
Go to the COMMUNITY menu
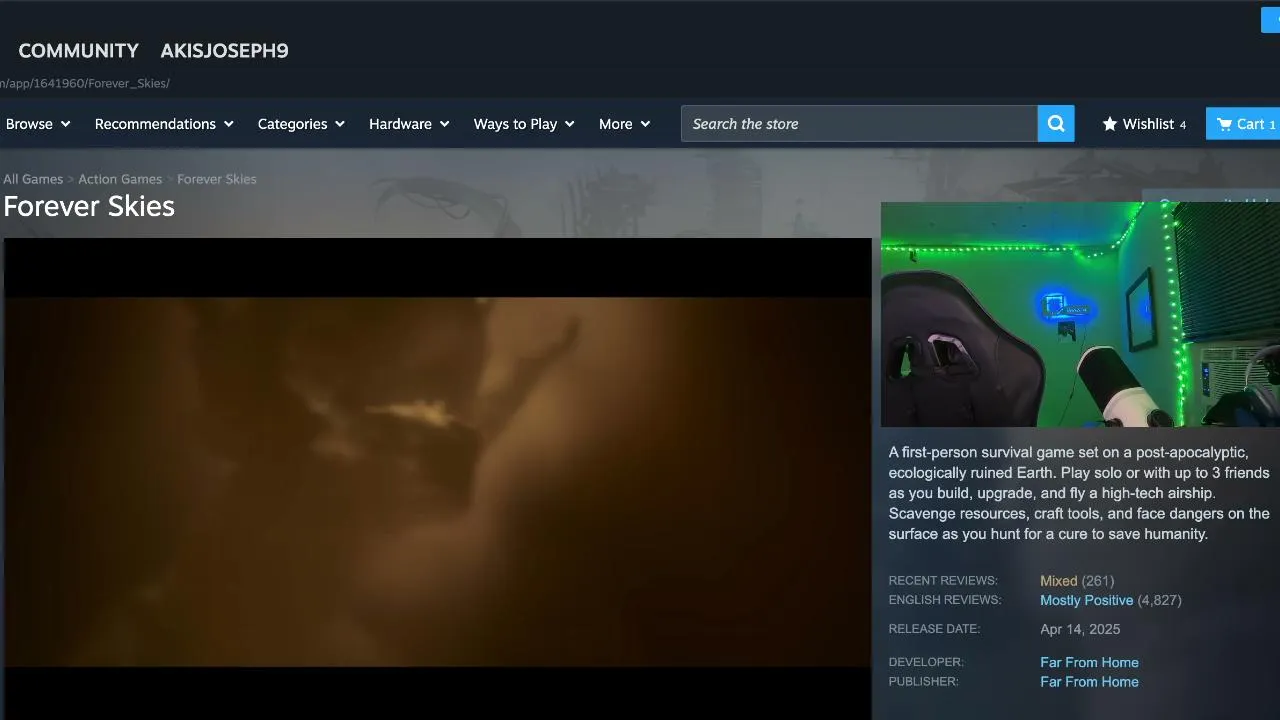(79, 51)
